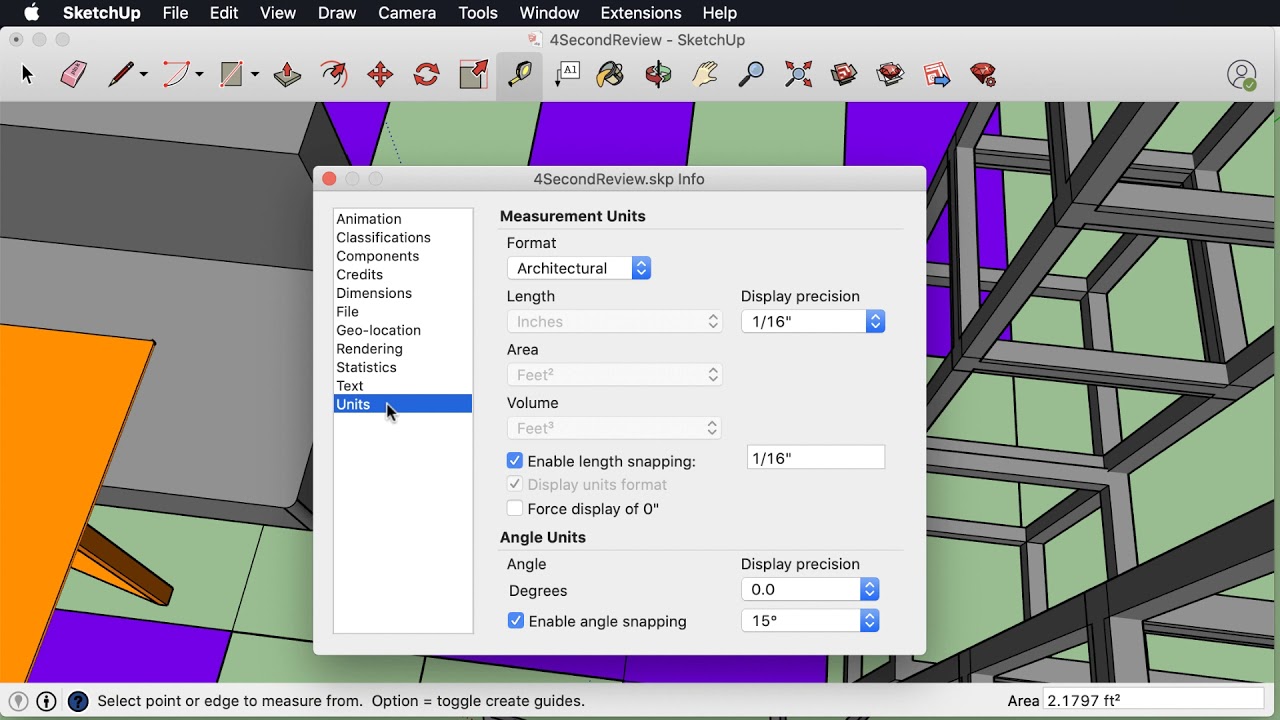Disable Enable angle snapping
This screenshot has height=720, width=1280.
516,621
